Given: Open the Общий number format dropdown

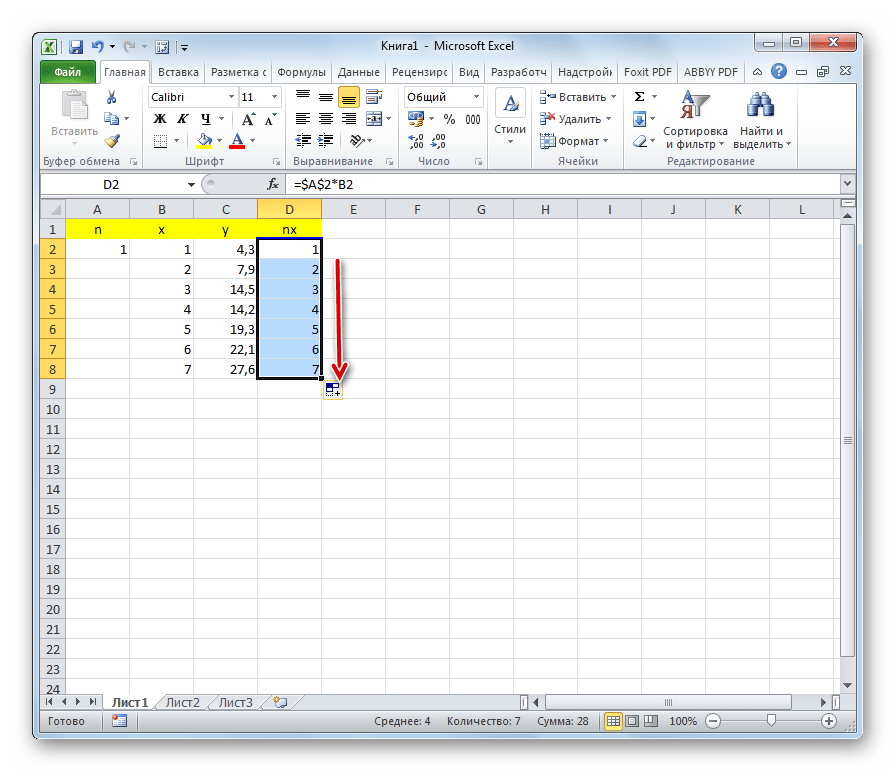Looking at the screenshot, I should point(476,97).
